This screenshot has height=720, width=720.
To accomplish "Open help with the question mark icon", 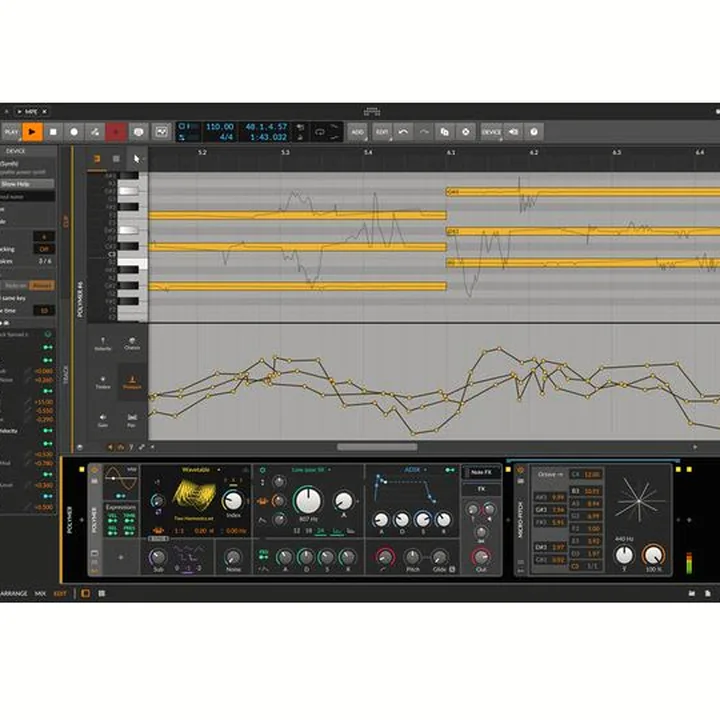I will click(534, 132).
